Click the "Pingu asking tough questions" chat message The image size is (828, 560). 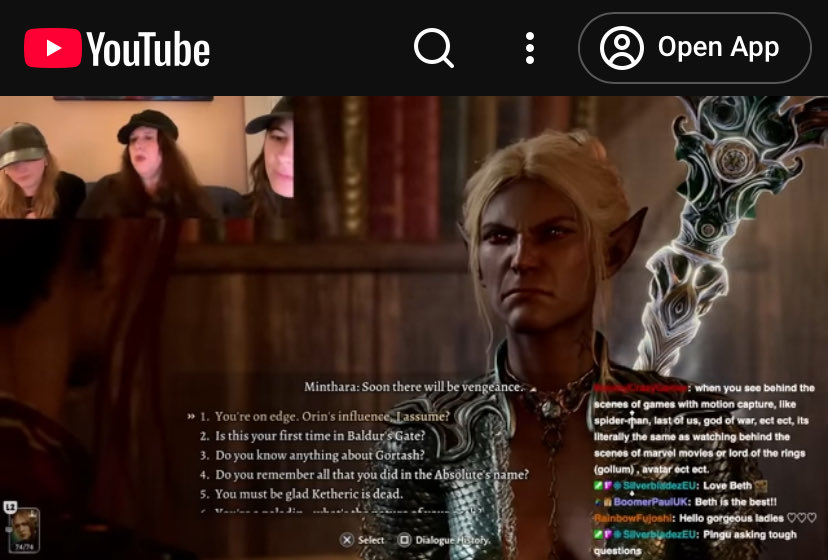pyautogui.click(x=695, y=543)
